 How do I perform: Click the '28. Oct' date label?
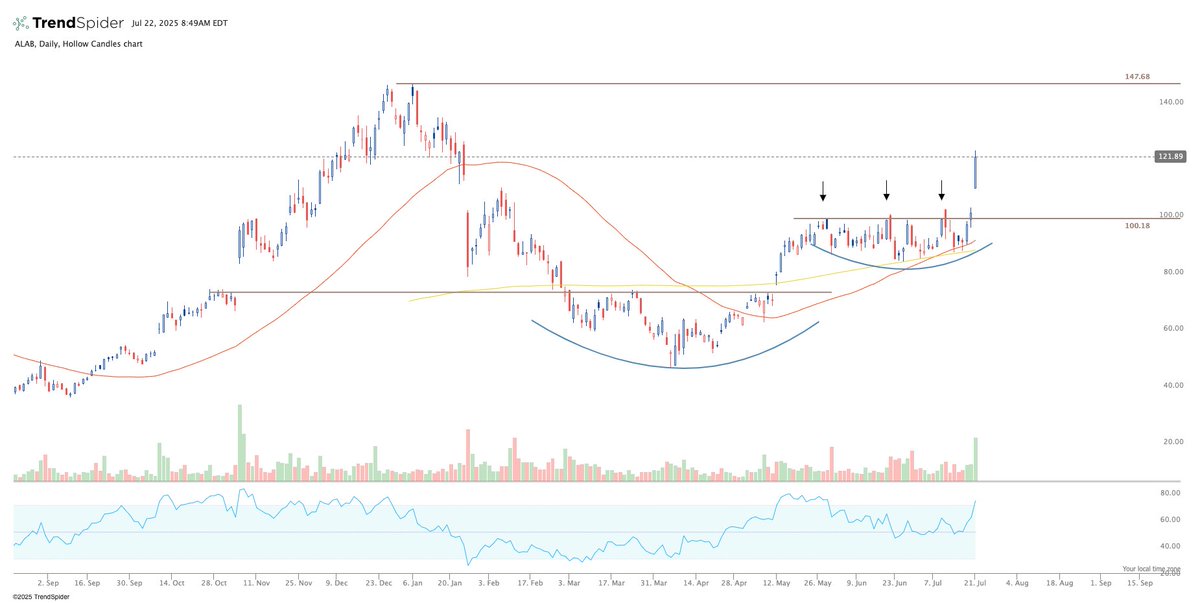tap(215, 581)
